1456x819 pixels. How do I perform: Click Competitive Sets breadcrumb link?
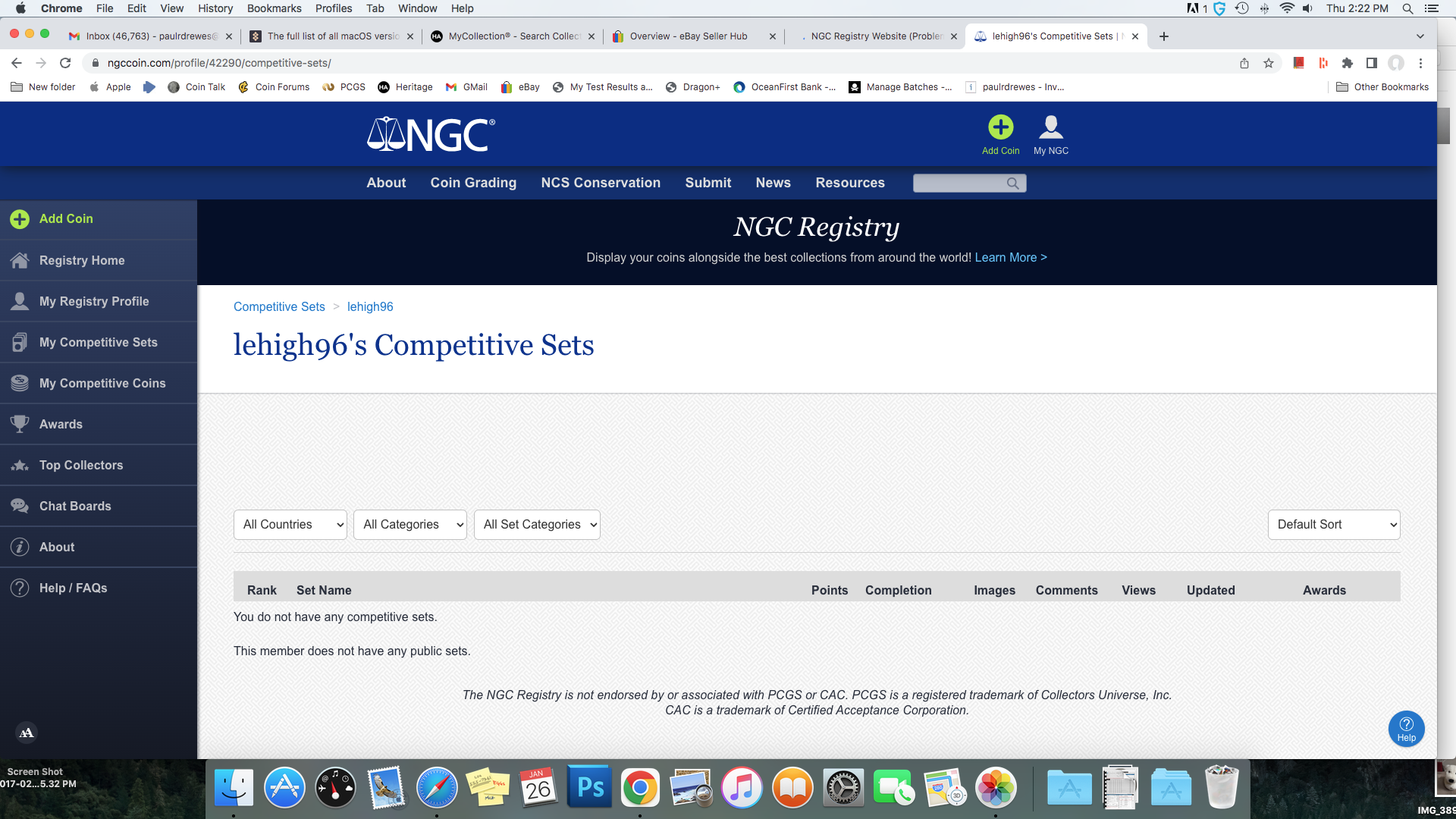click(279, 306)
